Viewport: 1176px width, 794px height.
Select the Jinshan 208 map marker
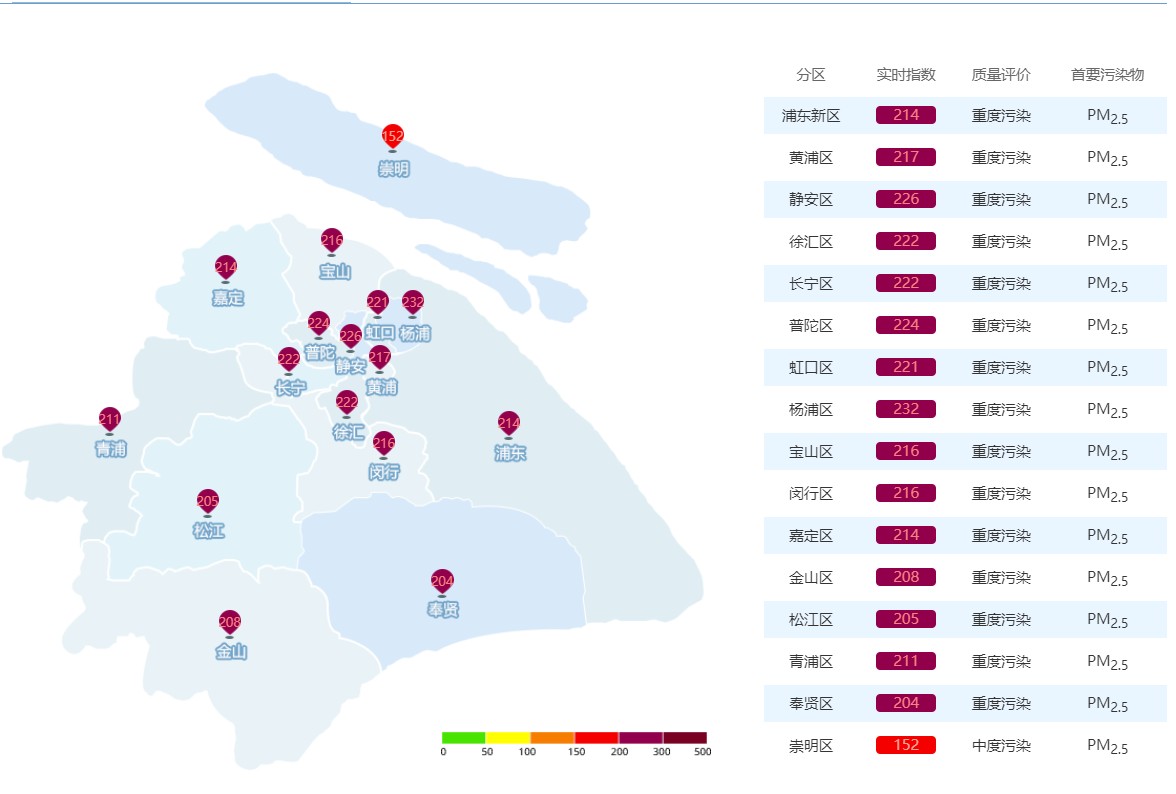(x=230, y=622)
